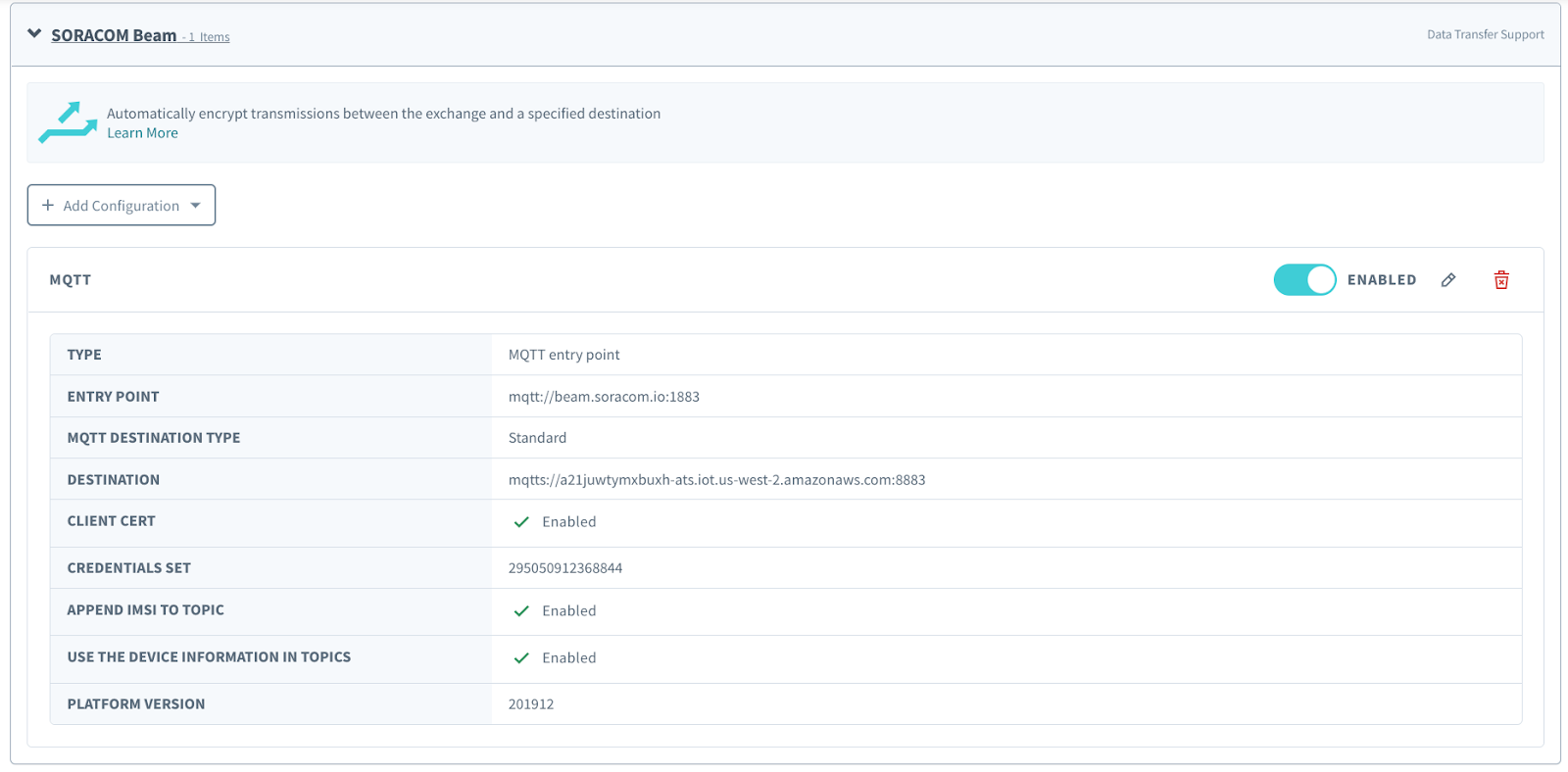1568x772 pixels.
Task: Click the credentials set ID 295050912368844
Action: click(x=565, y=568)
